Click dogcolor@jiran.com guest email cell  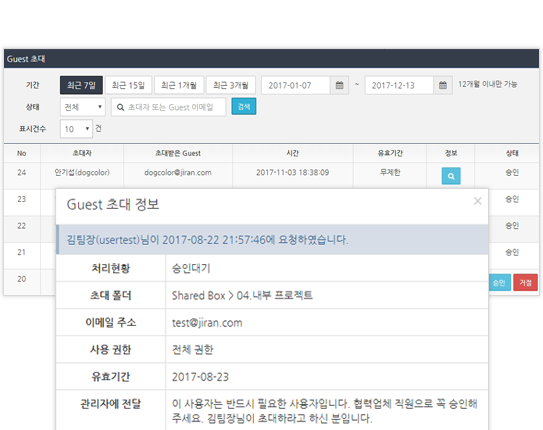click(178, 172)
